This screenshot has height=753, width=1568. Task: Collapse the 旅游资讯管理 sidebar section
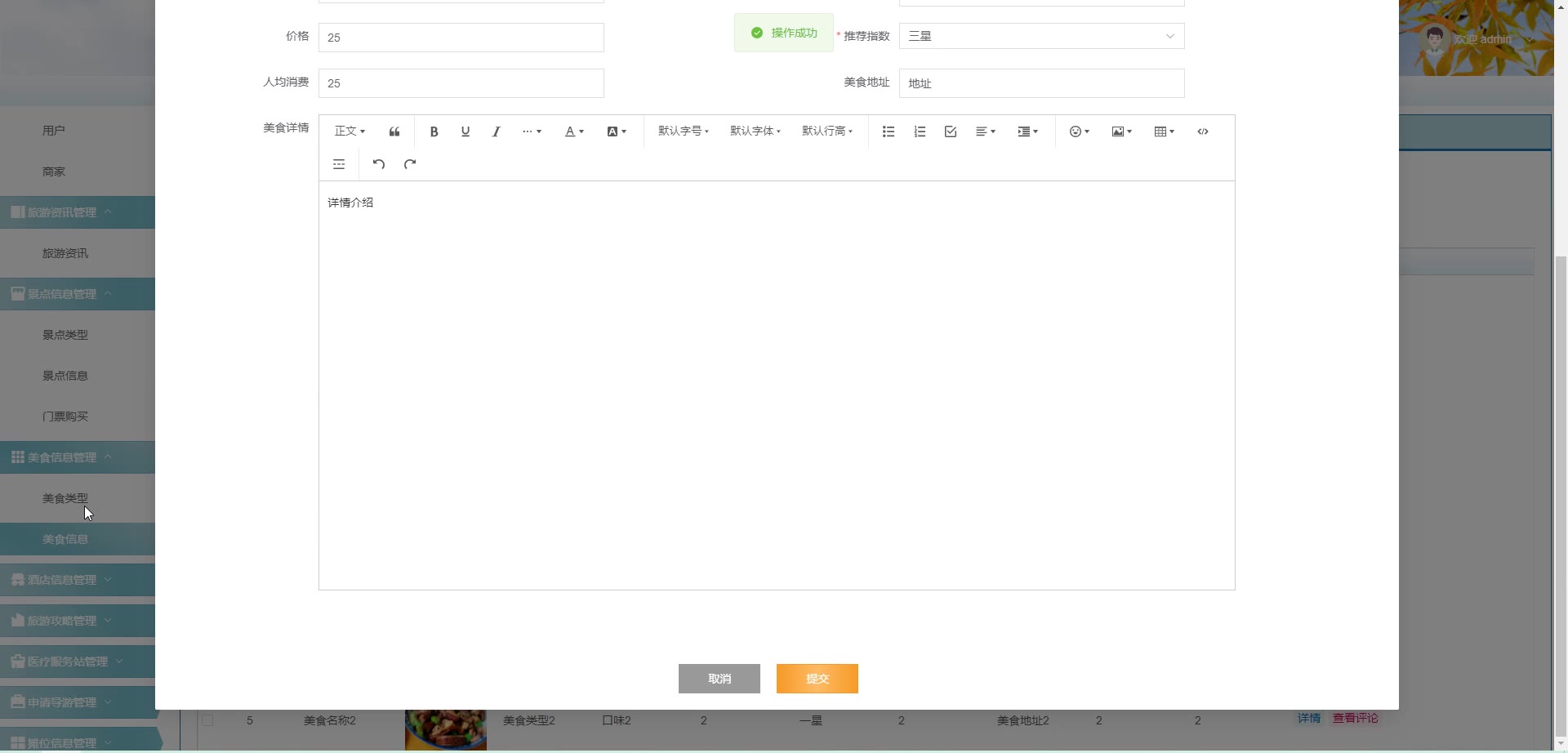point(78,212)
